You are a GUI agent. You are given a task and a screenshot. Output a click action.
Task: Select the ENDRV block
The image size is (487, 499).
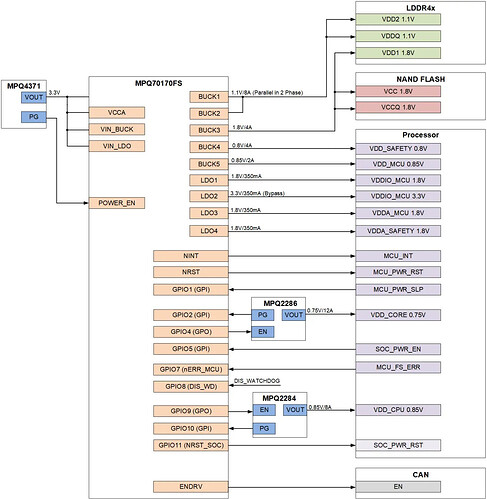191,487
